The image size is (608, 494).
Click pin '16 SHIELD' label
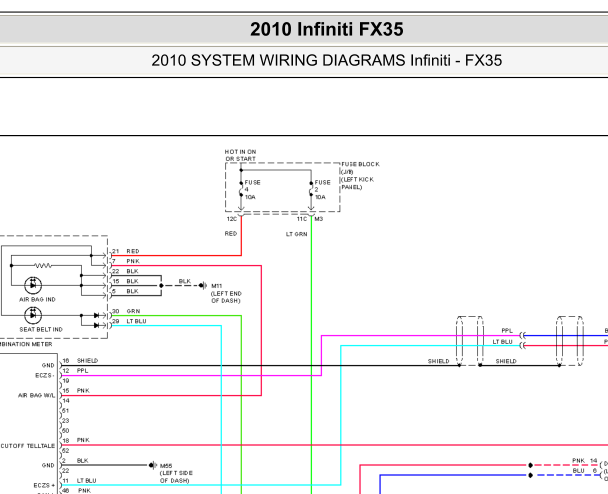(x=80, y=361)
